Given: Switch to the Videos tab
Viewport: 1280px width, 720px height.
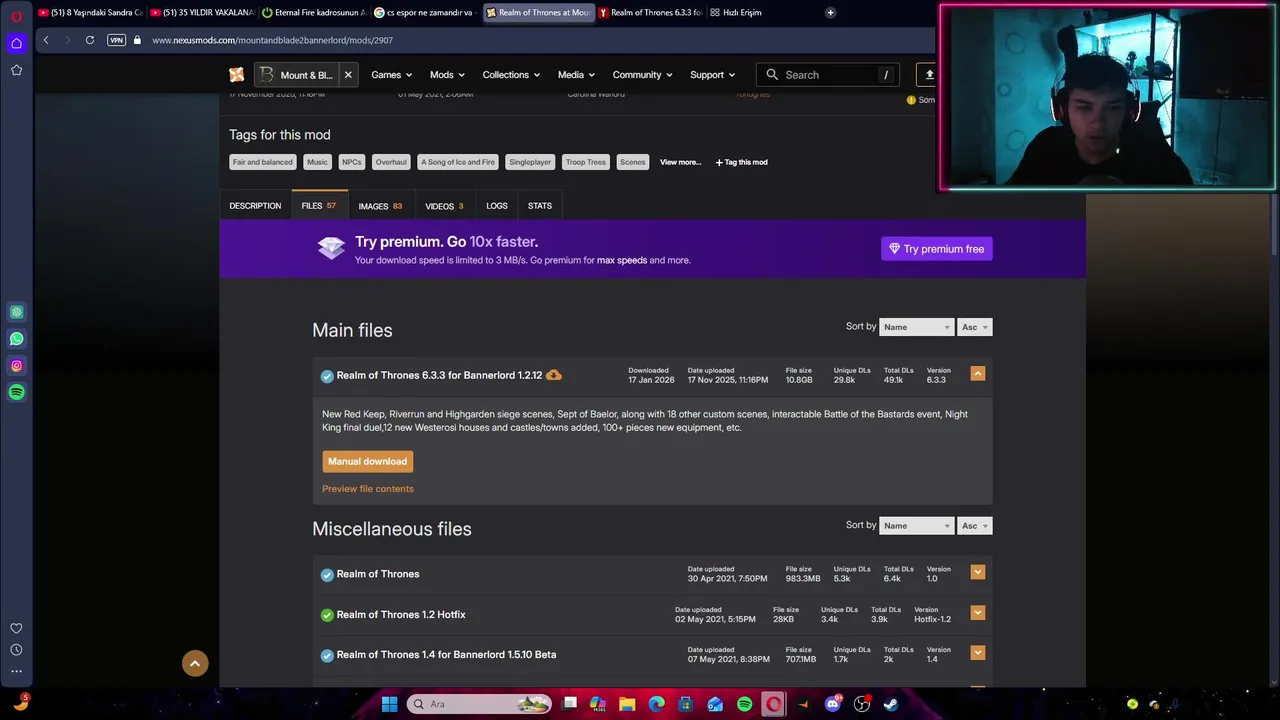Looking at the screenshot, I should pos(444,206).
